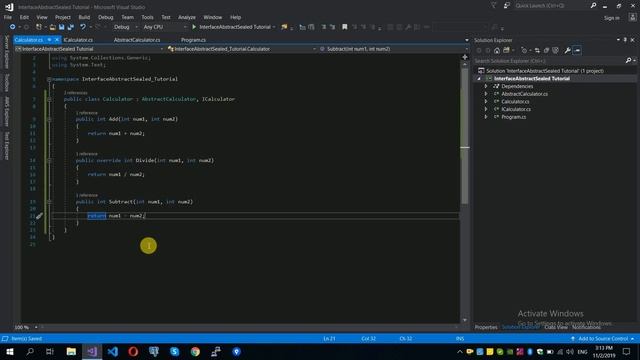Viewport: 640px width, 360px height.
Task: Switch to the AbstractCalculator.cs tab
Action: click(x=137, y=40)
